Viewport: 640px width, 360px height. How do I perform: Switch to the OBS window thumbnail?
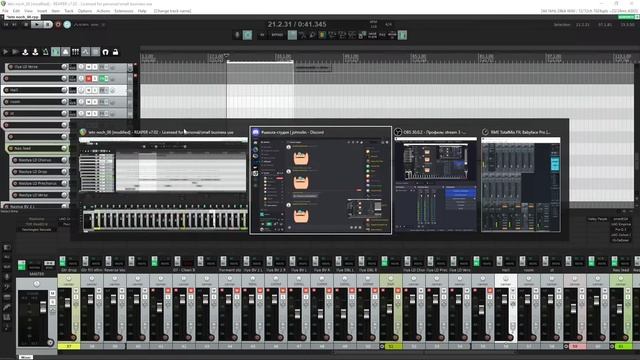(435, 180)
